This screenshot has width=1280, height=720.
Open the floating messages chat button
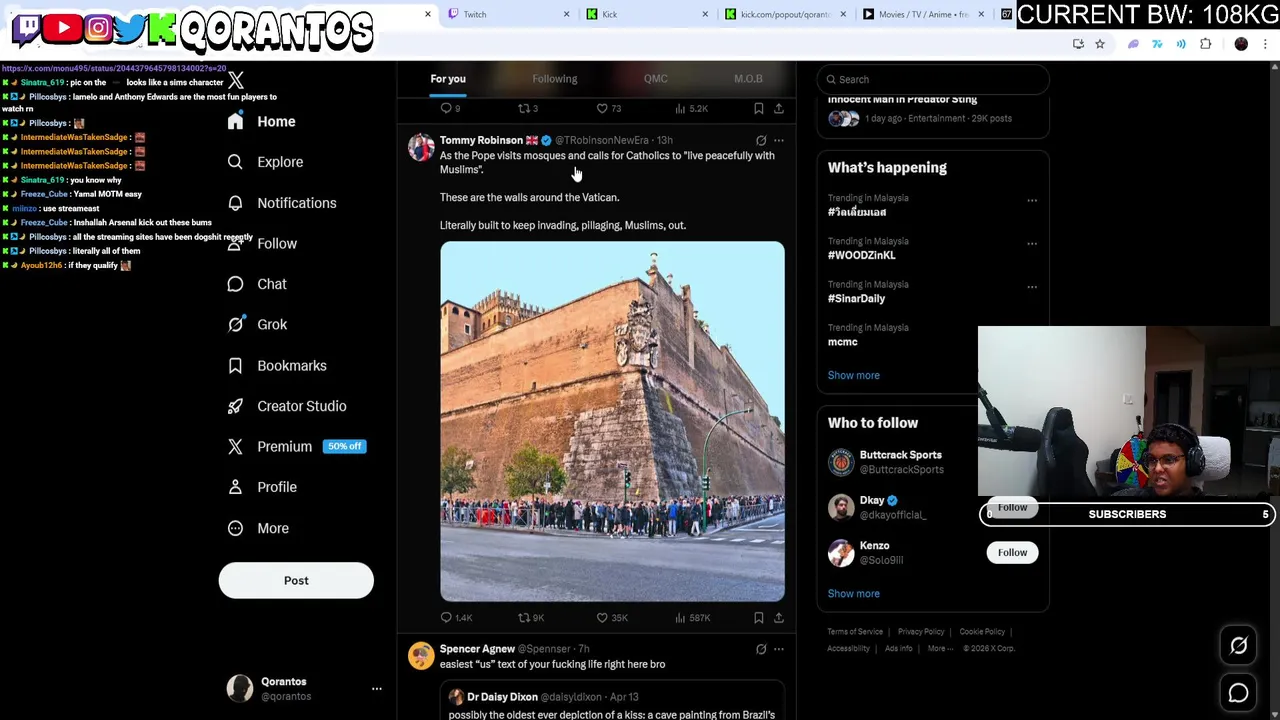pyautogui.click(x=1238, y=693)
